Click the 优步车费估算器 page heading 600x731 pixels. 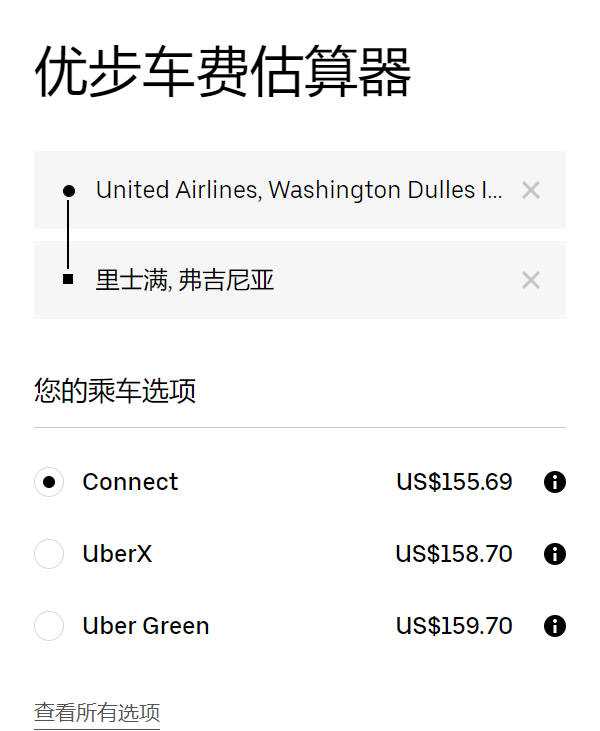pyautogui.click(x=223, y=72)
